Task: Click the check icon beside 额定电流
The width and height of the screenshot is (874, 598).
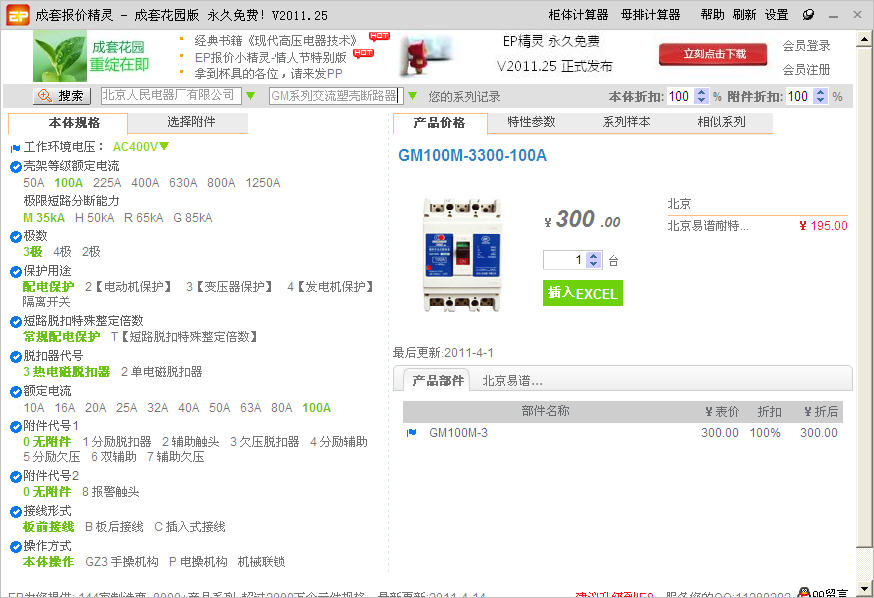Action: click(x=16, y=392)
